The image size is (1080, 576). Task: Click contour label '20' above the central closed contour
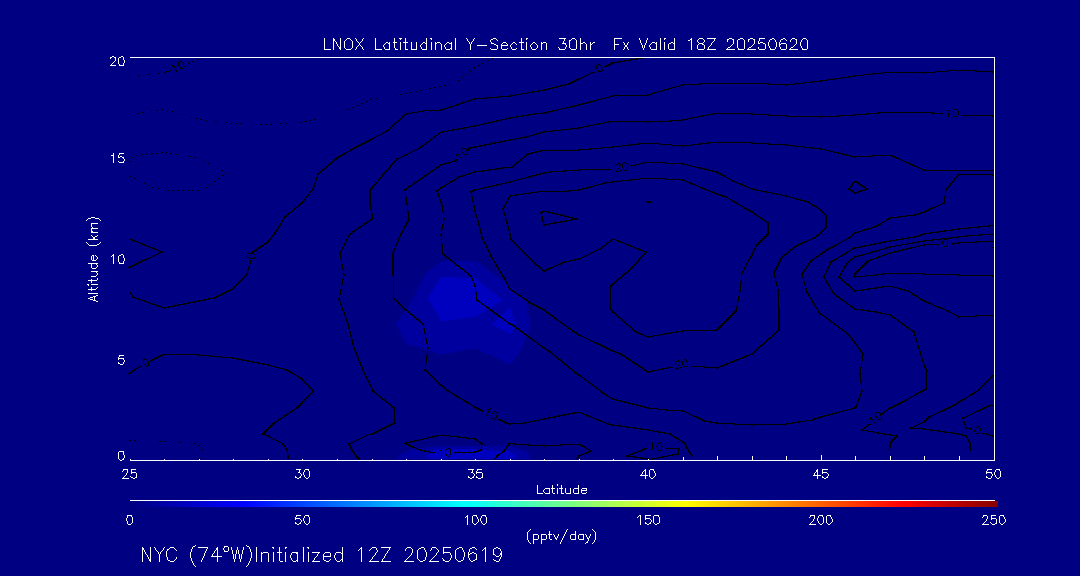point(622,168)
